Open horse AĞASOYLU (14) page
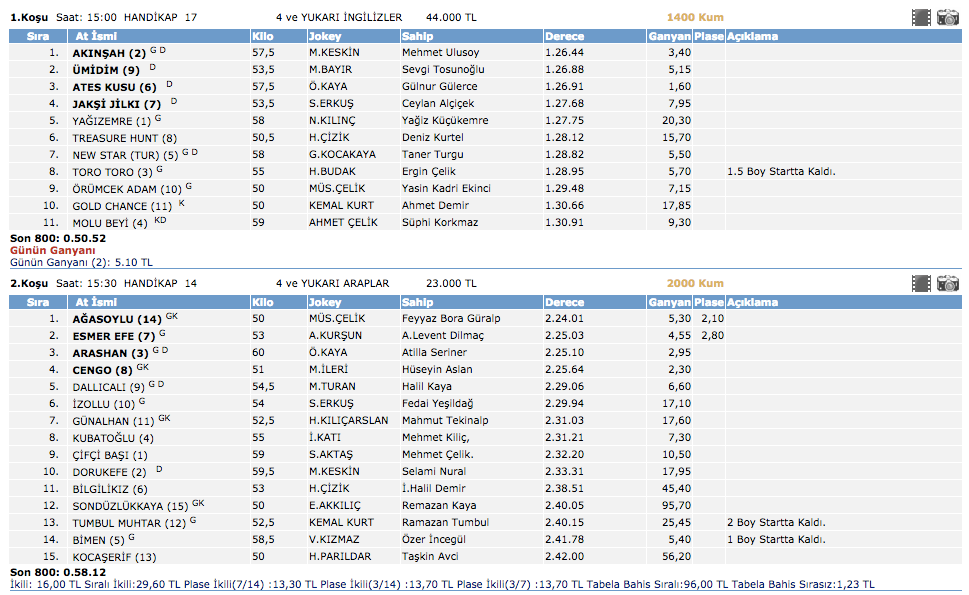The image size is (969, 595). 117,319
